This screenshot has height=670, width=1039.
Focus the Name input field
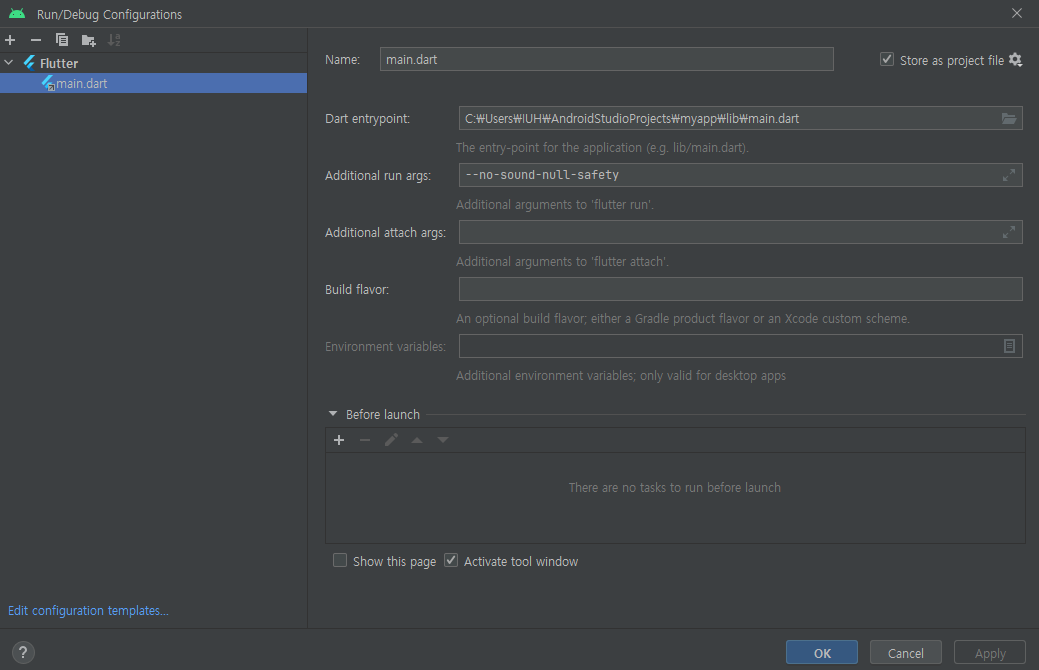(606, 59)
